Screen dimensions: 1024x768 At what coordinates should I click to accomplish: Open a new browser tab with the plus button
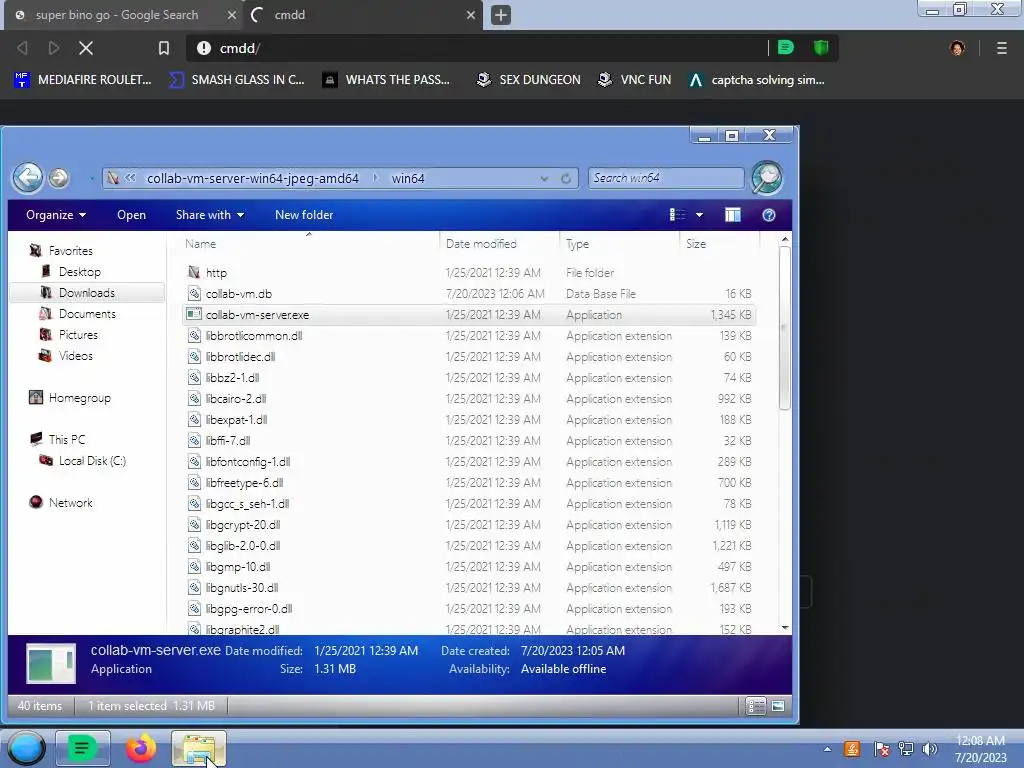click(x=501, y=15)
